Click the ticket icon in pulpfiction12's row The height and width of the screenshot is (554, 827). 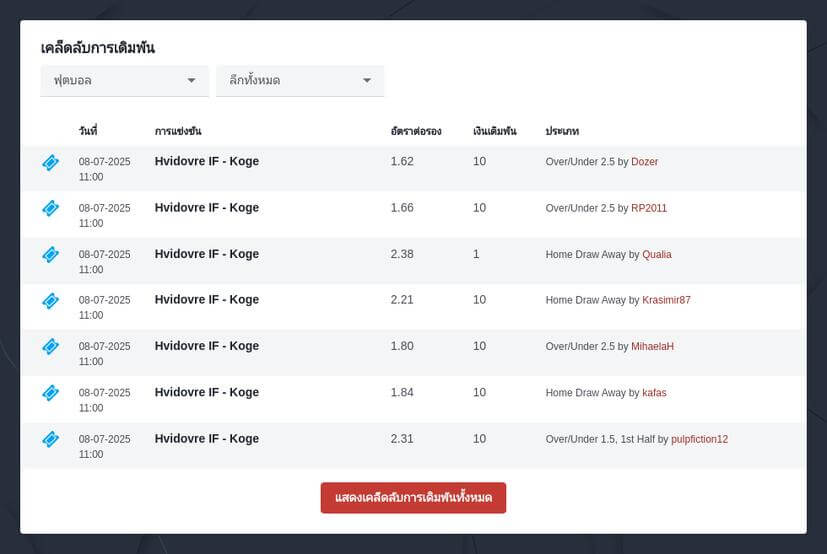51,439
